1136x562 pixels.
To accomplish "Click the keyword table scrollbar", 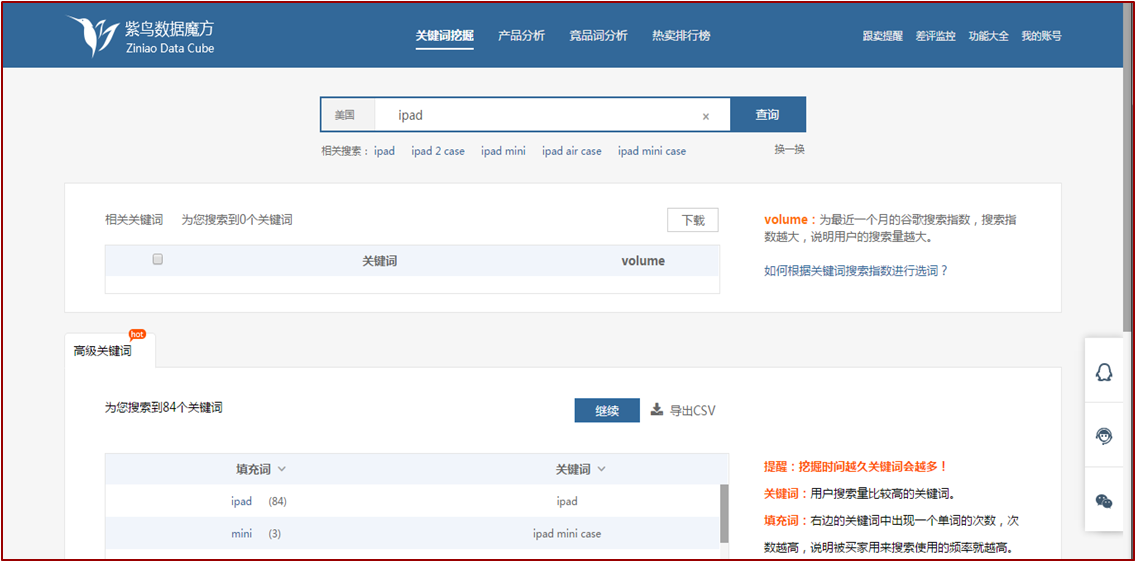I will [x=724, y=510].
